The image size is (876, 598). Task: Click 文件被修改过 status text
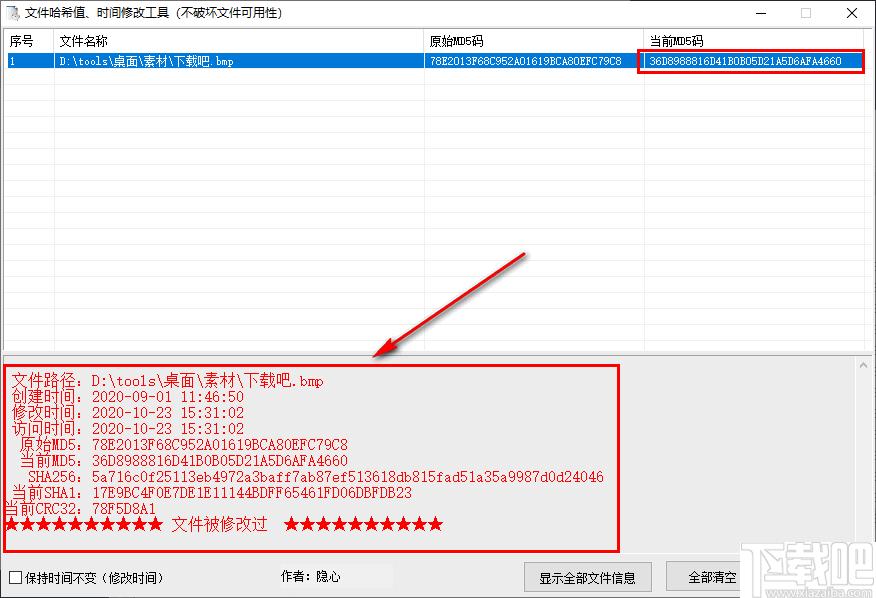pyautogui.click(x=220, y=525)
